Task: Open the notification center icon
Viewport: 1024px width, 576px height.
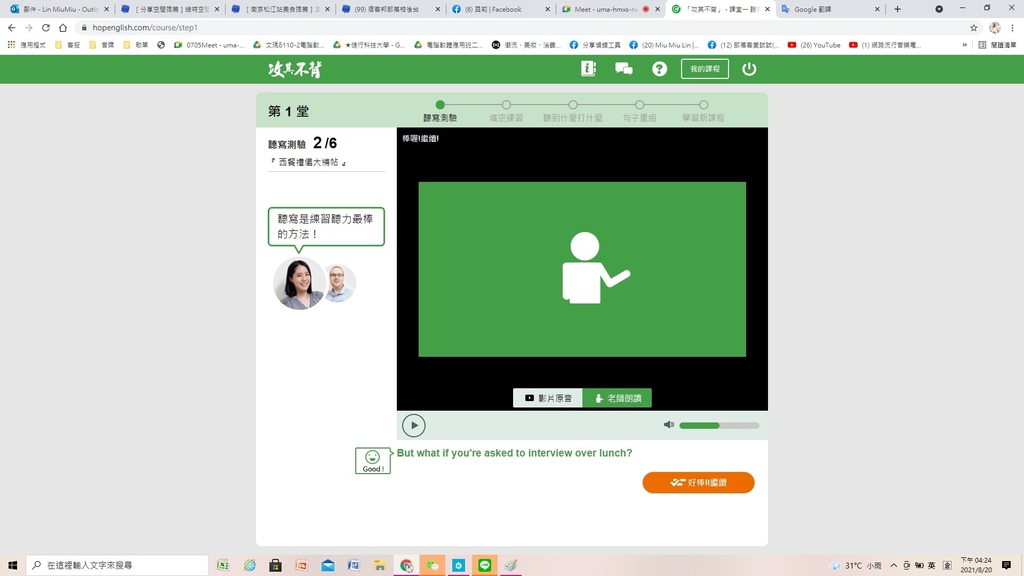Action: (x=1006, y=566)
